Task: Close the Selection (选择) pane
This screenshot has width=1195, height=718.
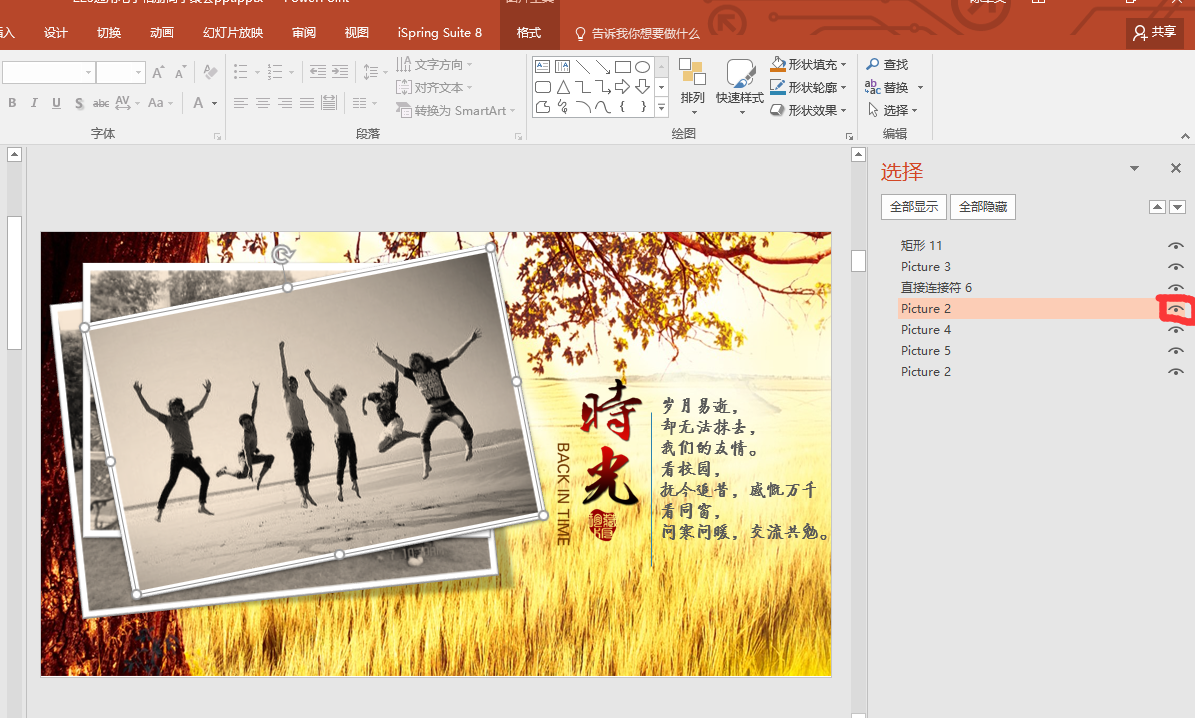Action: tap(1176, 168)
